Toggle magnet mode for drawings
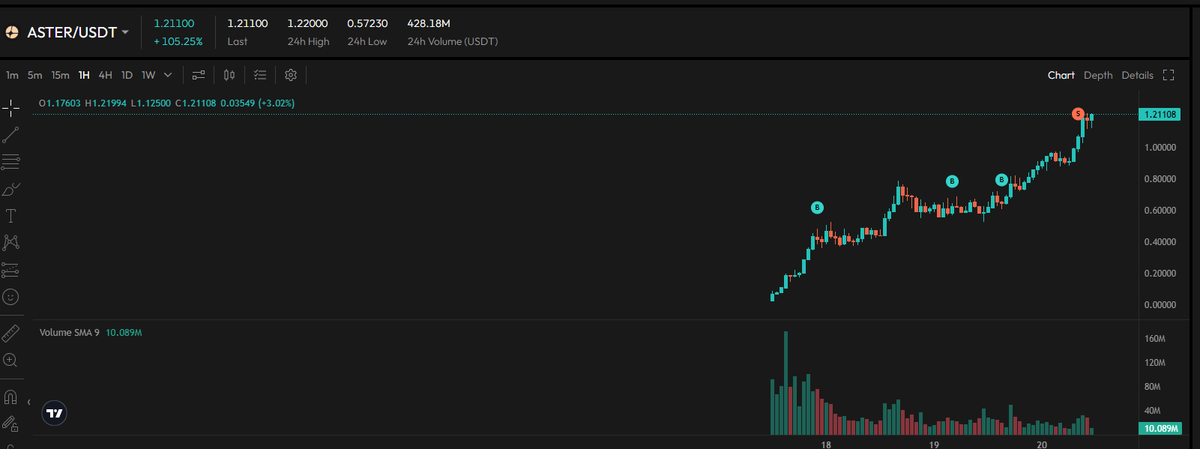The height and width of the screenshot is (449, 1200). (x=11, y=397)
